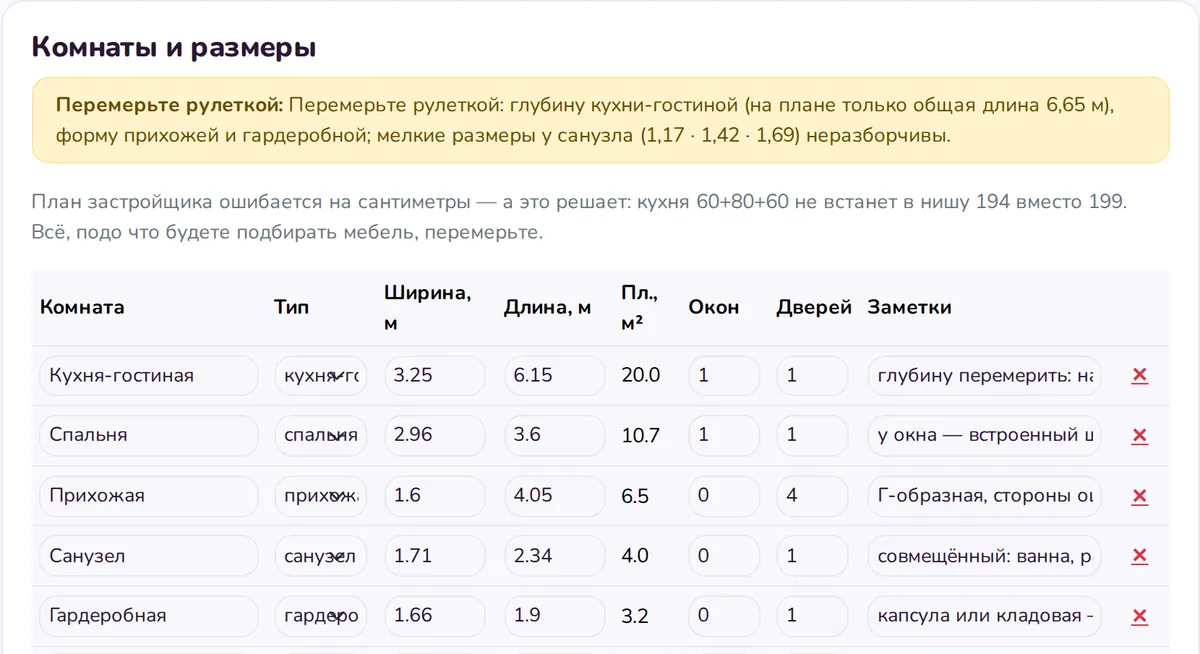Screen dimensions: 1200x654
Task: Open type dropdown for Спальня
Action: coord(320,436)
